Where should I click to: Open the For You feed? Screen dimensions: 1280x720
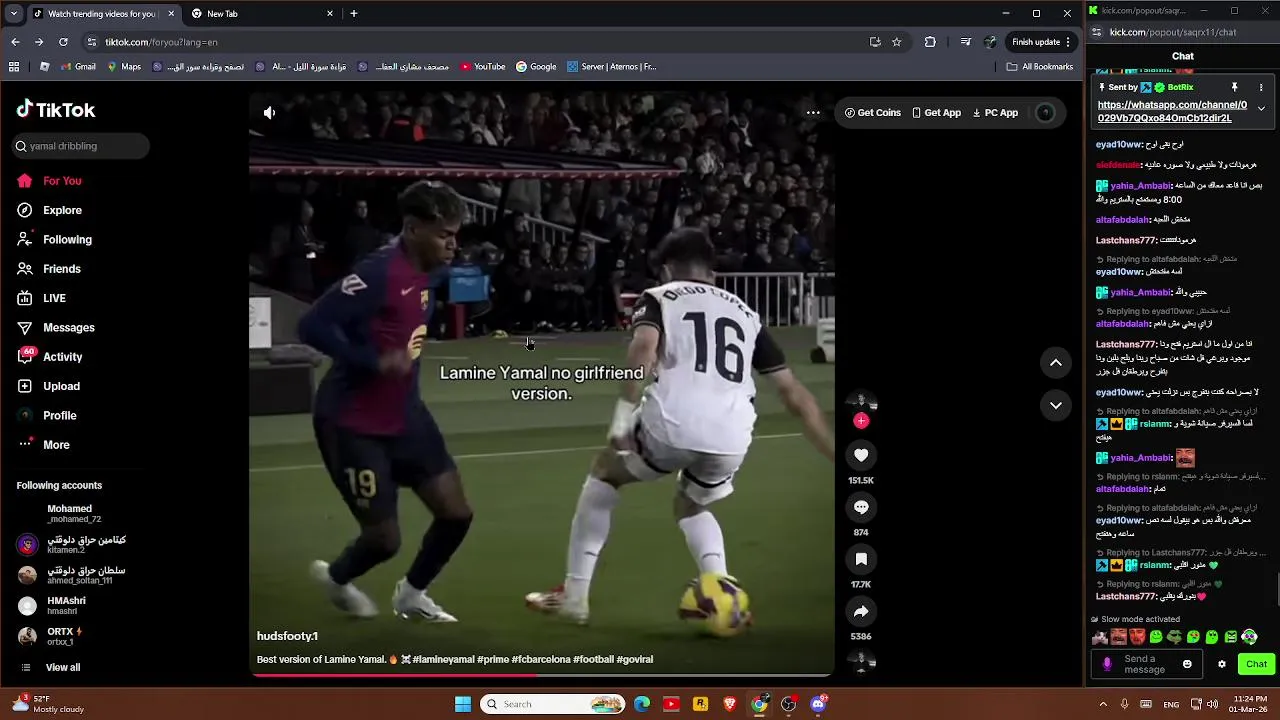coord(62,181)
